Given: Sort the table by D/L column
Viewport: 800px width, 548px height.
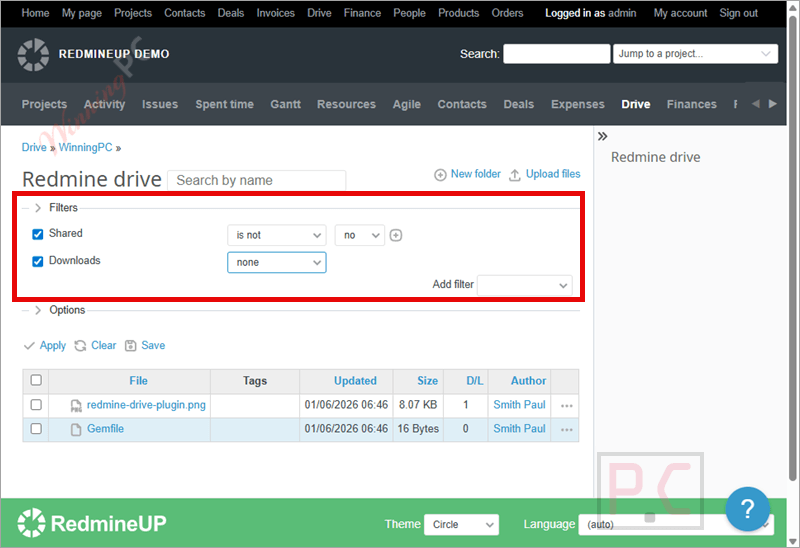Looking at the screenshot, I should [474, 381].
